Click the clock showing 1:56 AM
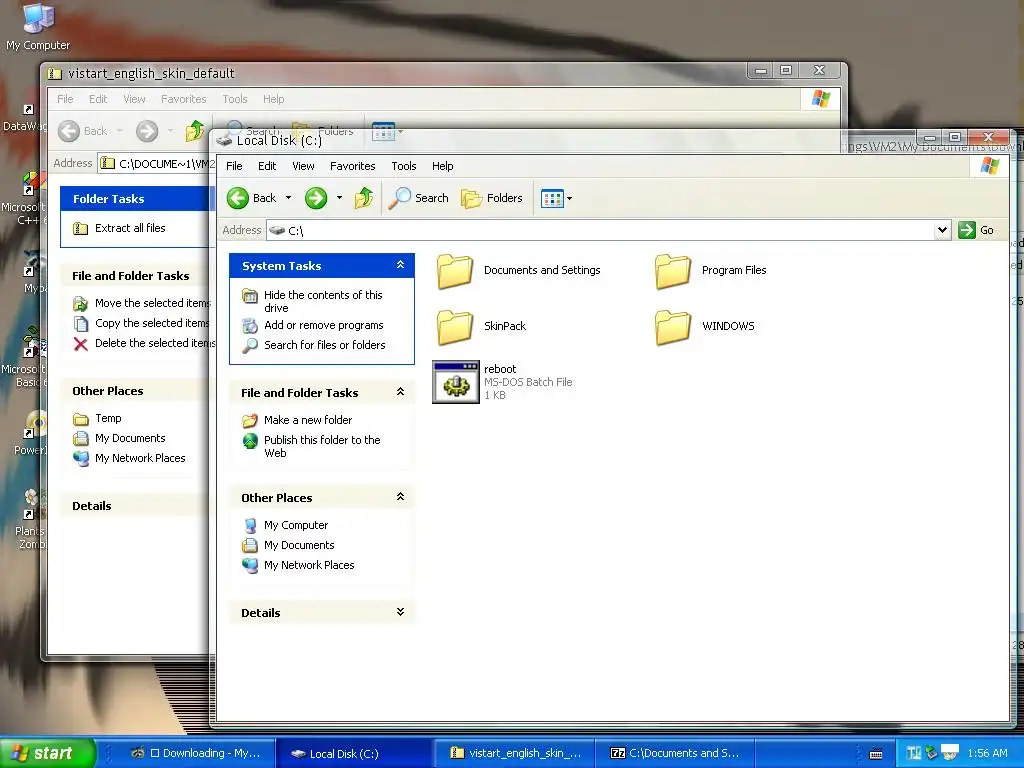This screenshot has height=768, width=1024. click(987, 753)
